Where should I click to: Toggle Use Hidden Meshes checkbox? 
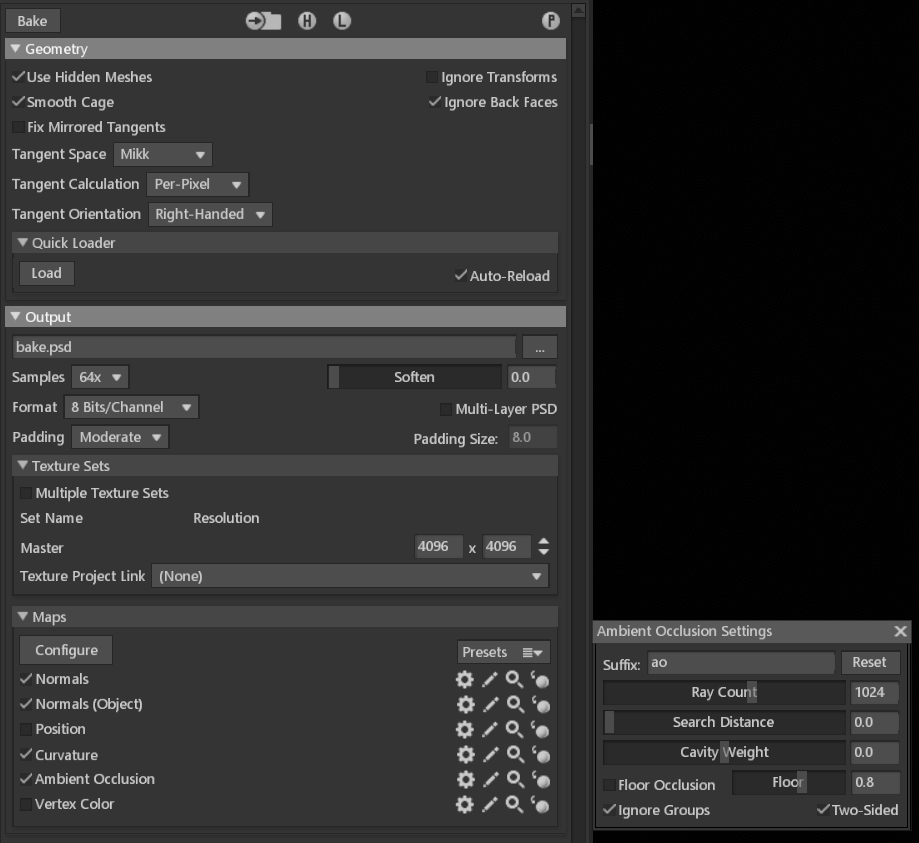pos(19,77)
